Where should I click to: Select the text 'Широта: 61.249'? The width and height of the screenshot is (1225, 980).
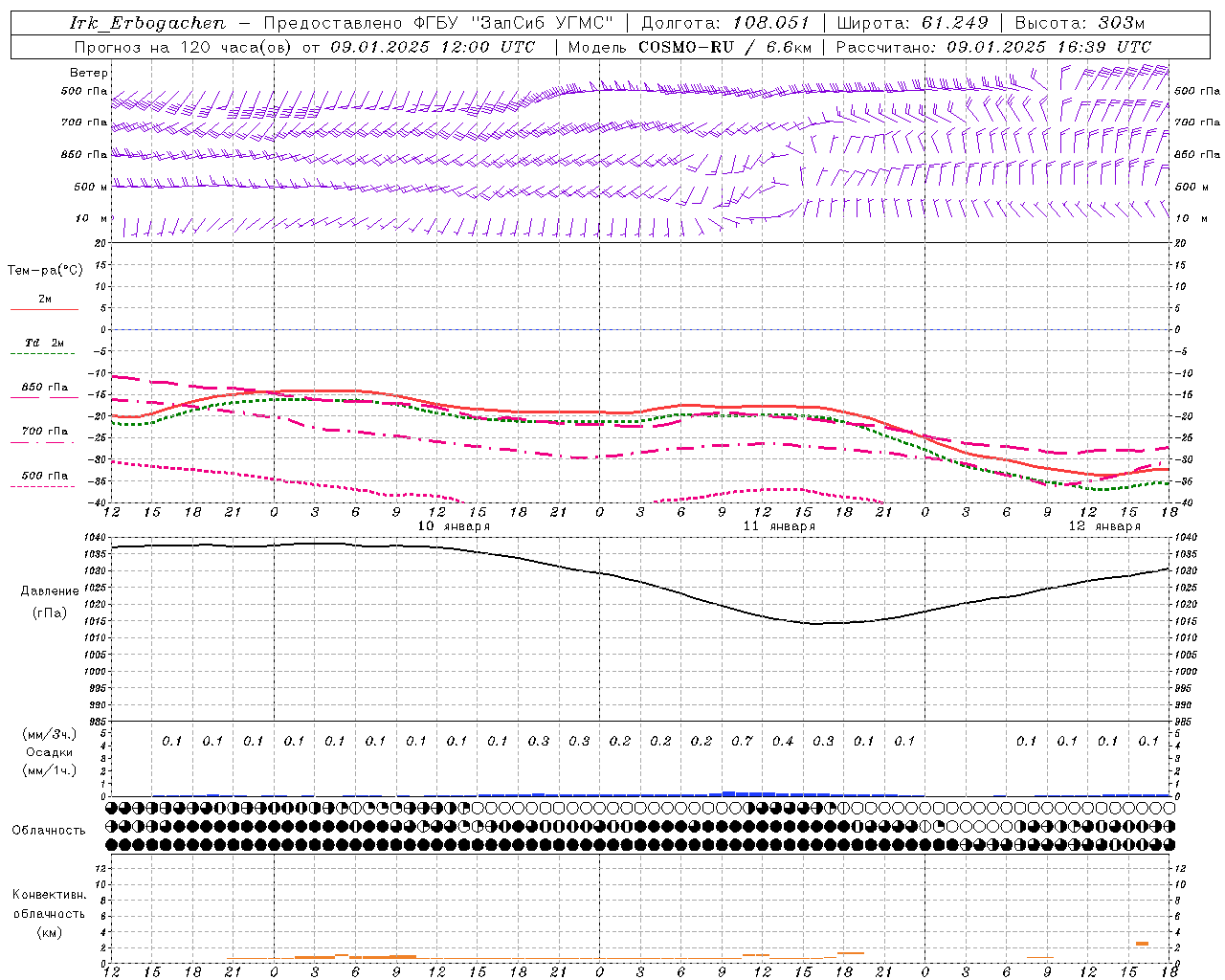point(912,23)
